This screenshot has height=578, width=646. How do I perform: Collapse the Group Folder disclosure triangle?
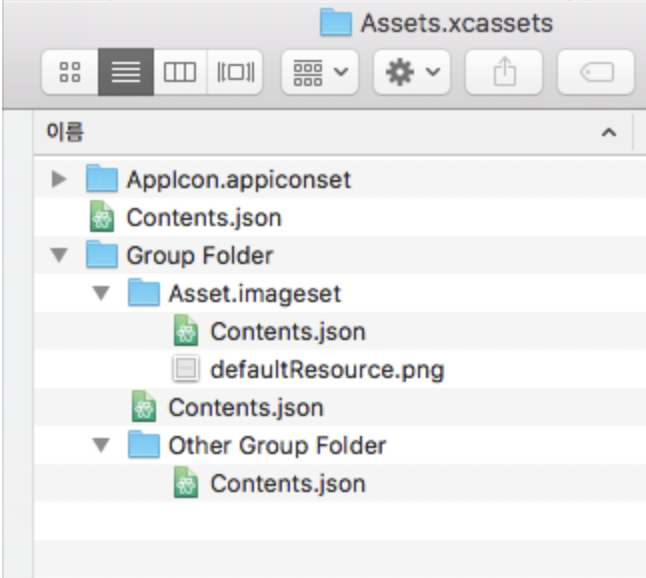[59, 255]
